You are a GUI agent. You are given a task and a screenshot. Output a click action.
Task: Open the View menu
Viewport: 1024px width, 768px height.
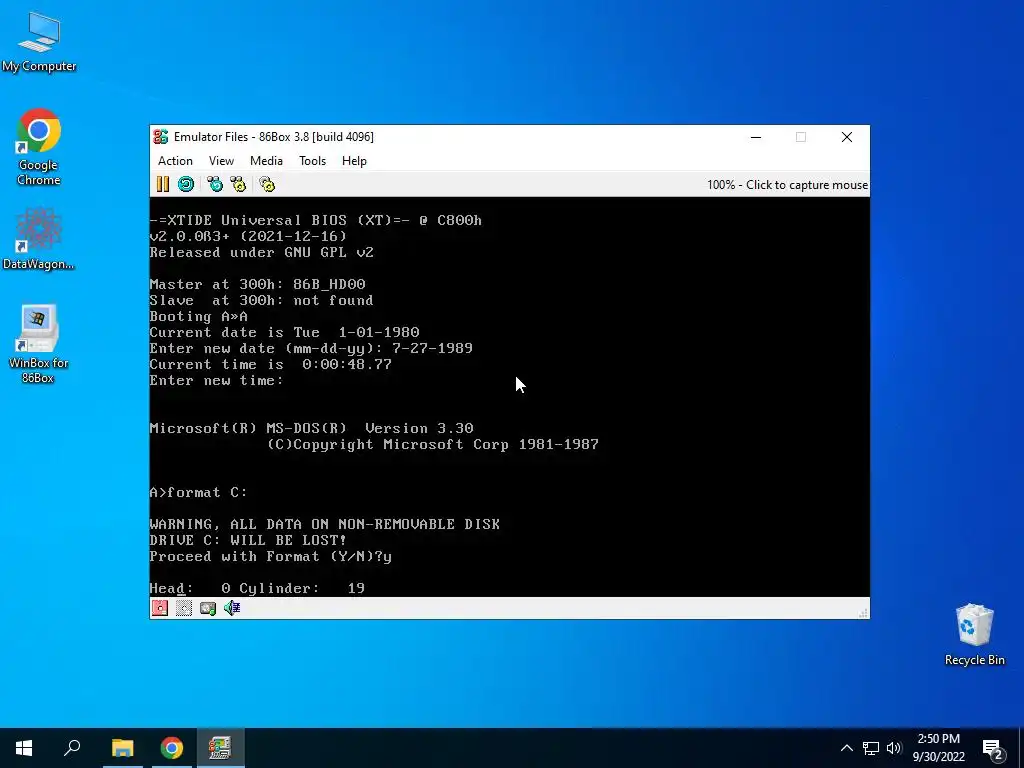pos(221,161)
